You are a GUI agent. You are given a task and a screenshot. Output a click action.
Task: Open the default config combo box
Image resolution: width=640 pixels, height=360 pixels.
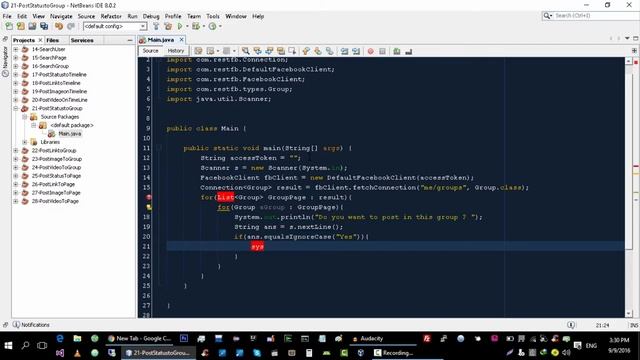115,26
